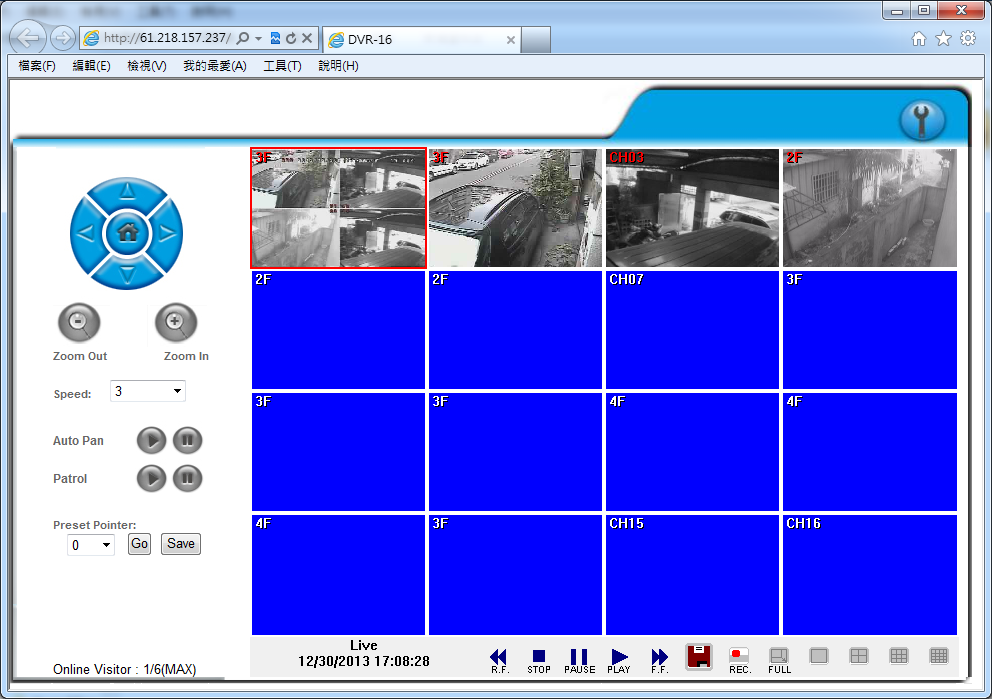Pan camera right with right arrow
The height and width of the screenshot is (699, 992).
(168, 234)
